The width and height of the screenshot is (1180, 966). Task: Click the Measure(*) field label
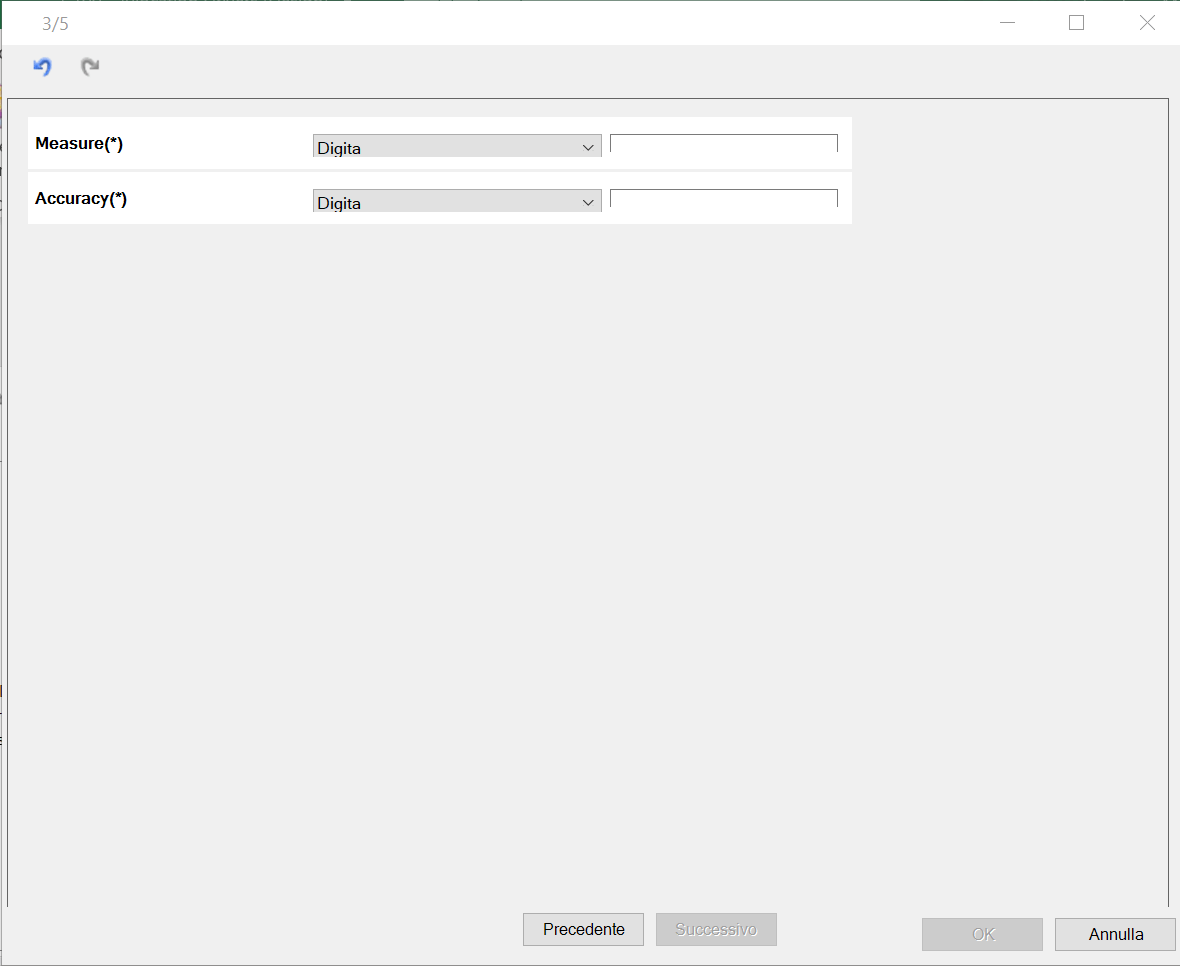point(79,143)
